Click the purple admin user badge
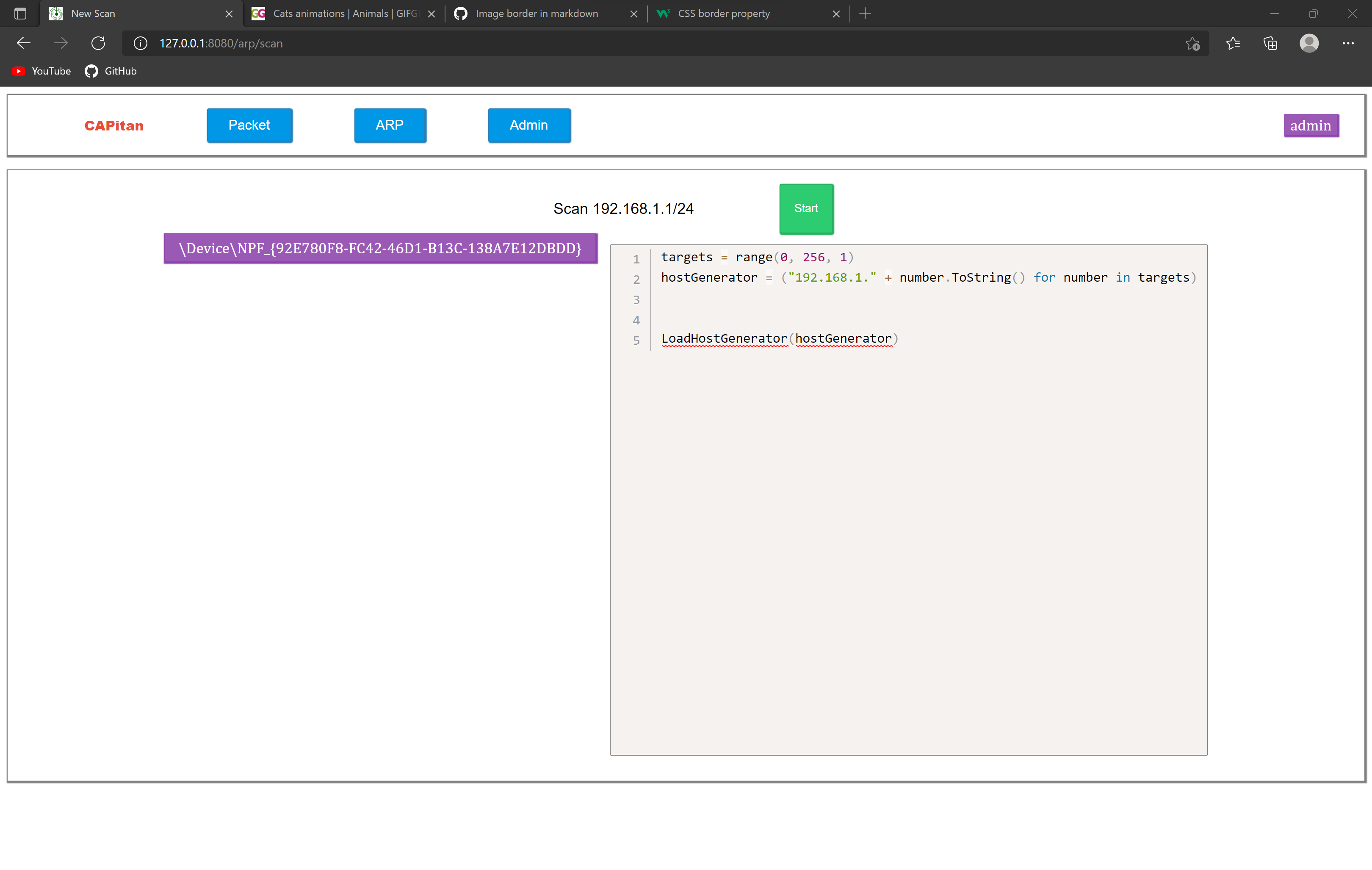Viewport: 1372px width, 870px height. pos(1311,126)
